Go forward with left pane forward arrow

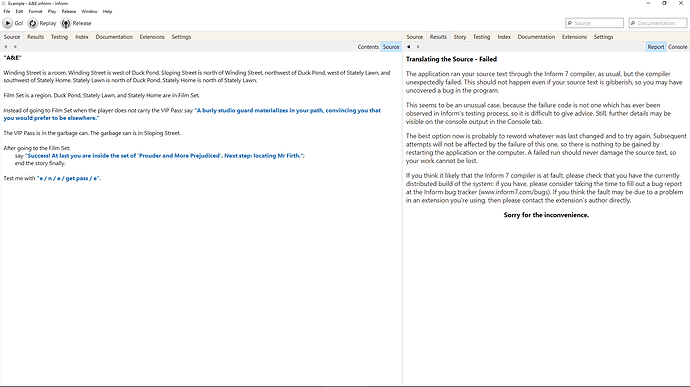15,47
